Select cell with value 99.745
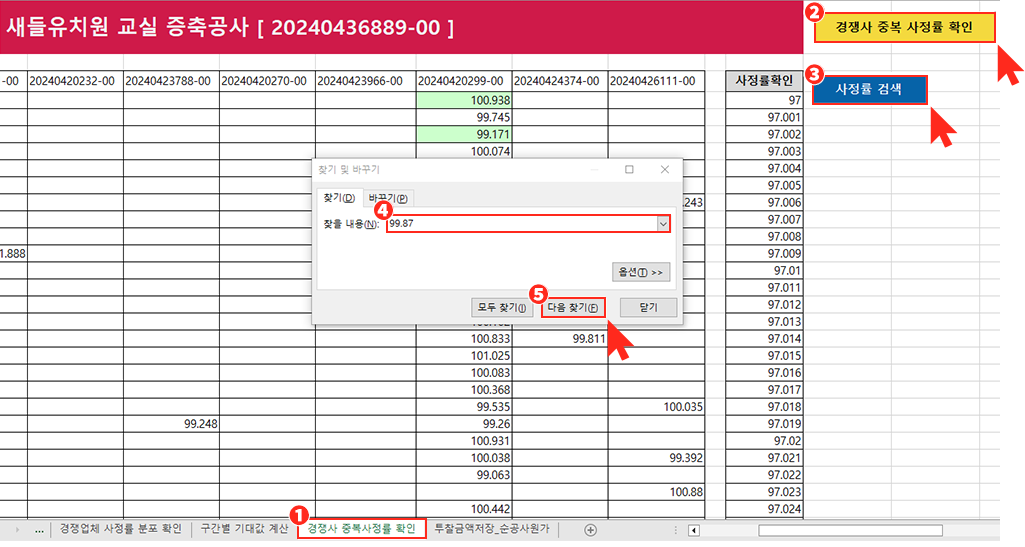Screen dimensions: 1025x547 (x=464, y=117)
